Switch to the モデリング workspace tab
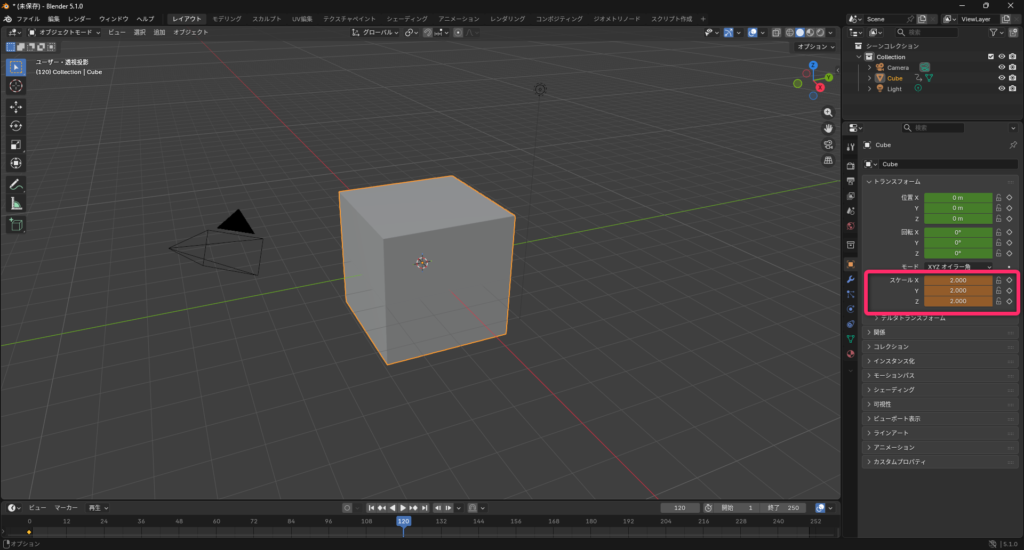The height and width of the screenshot is (550, 1024). pyautogui.click(x=227, y=19)
